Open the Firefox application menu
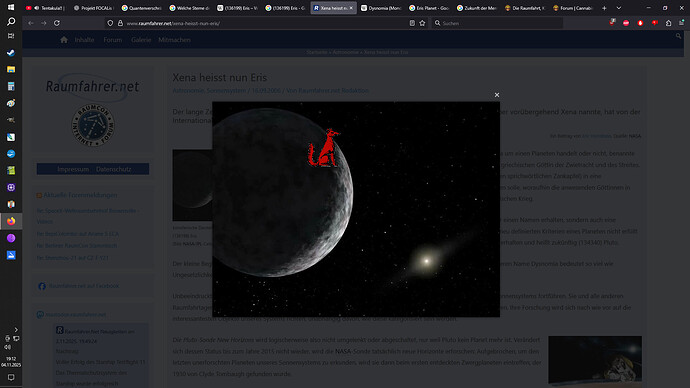 click(682, 23)
